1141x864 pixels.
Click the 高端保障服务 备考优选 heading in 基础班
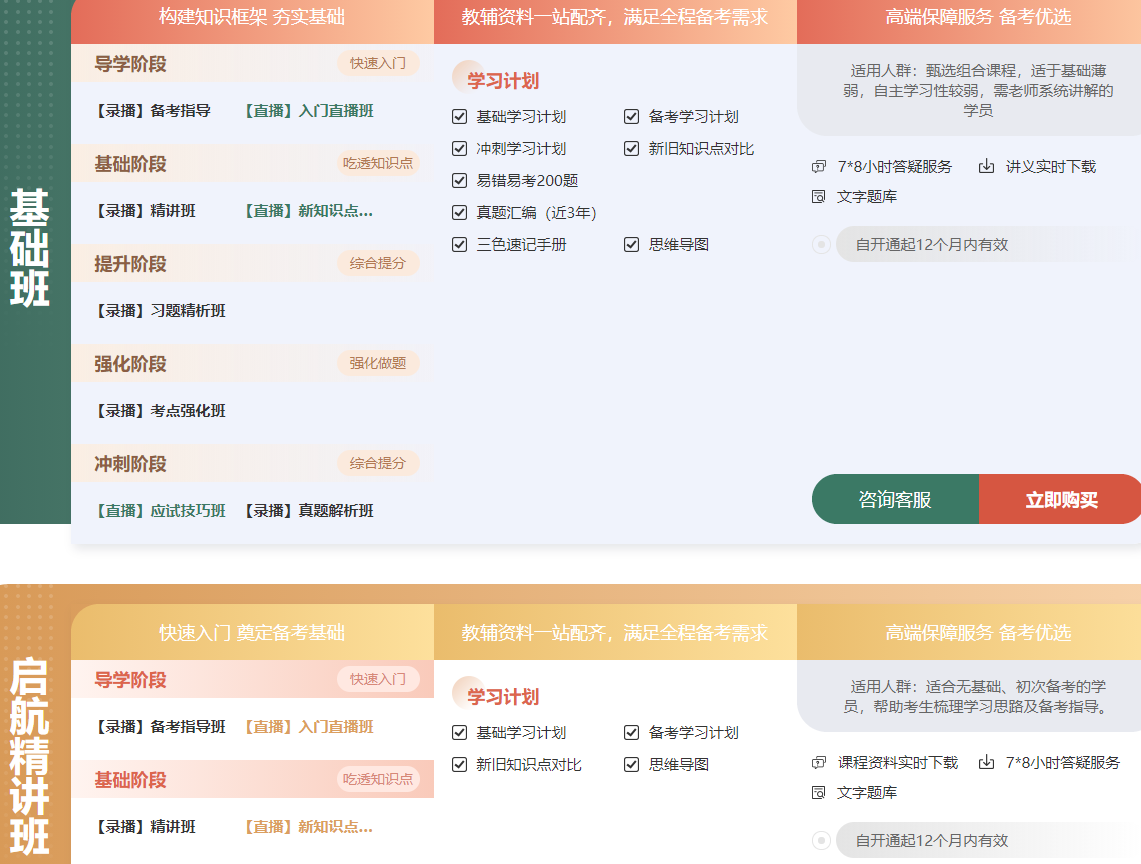pos(978,17)
